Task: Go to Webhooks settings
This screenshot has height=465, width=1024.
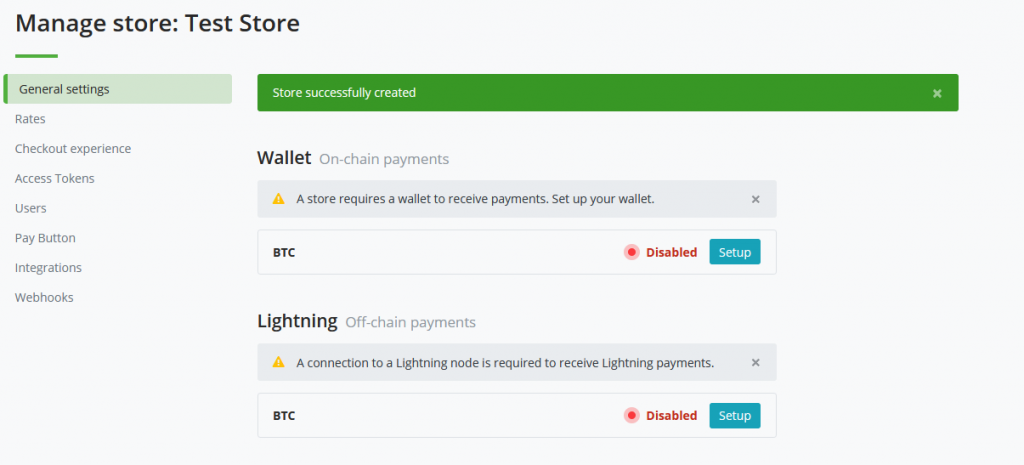Action: pos(44,297)
